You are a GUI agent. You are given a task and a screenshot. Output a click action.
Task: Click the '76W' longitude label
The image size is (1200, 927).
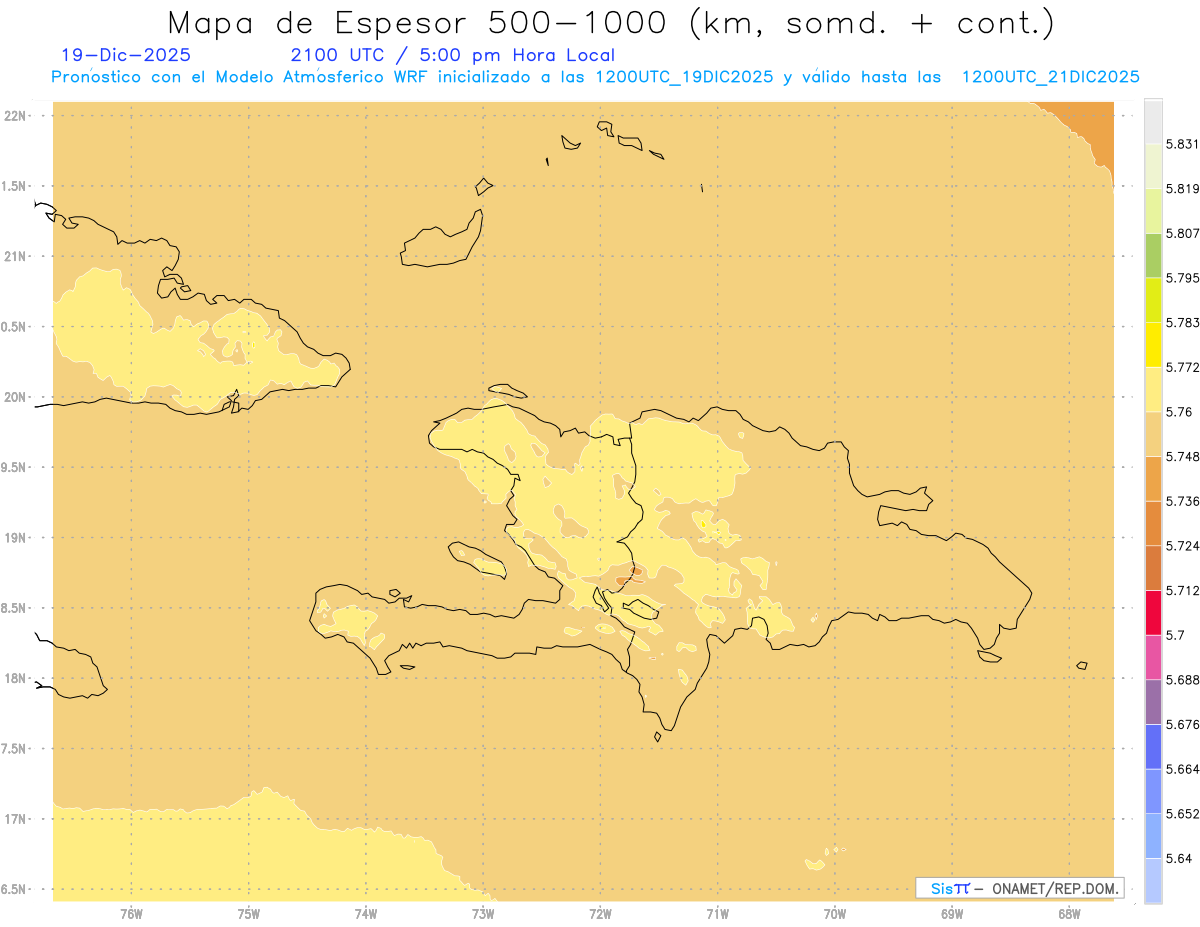131,913
